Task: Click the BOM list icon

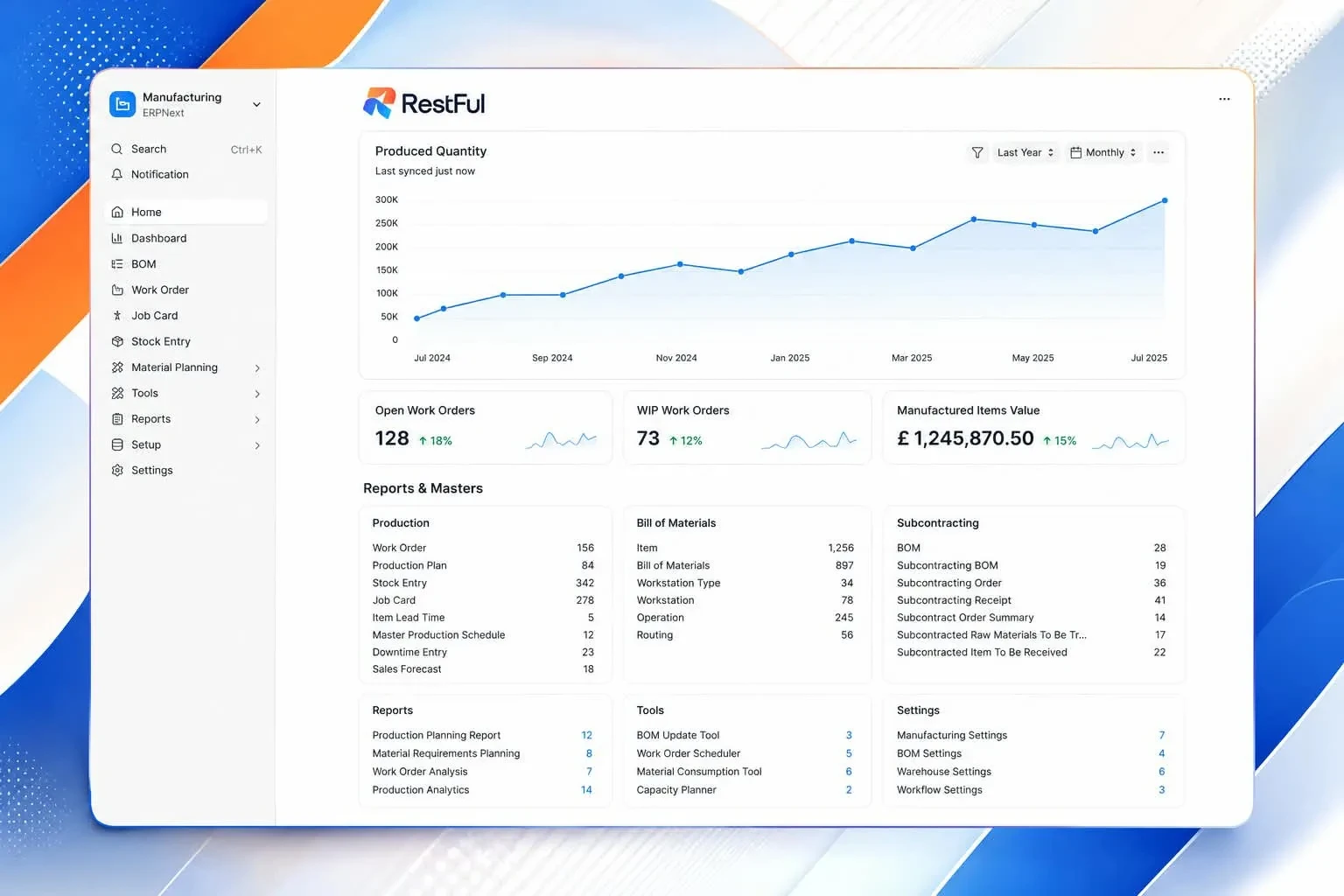Action: point(117,264)
